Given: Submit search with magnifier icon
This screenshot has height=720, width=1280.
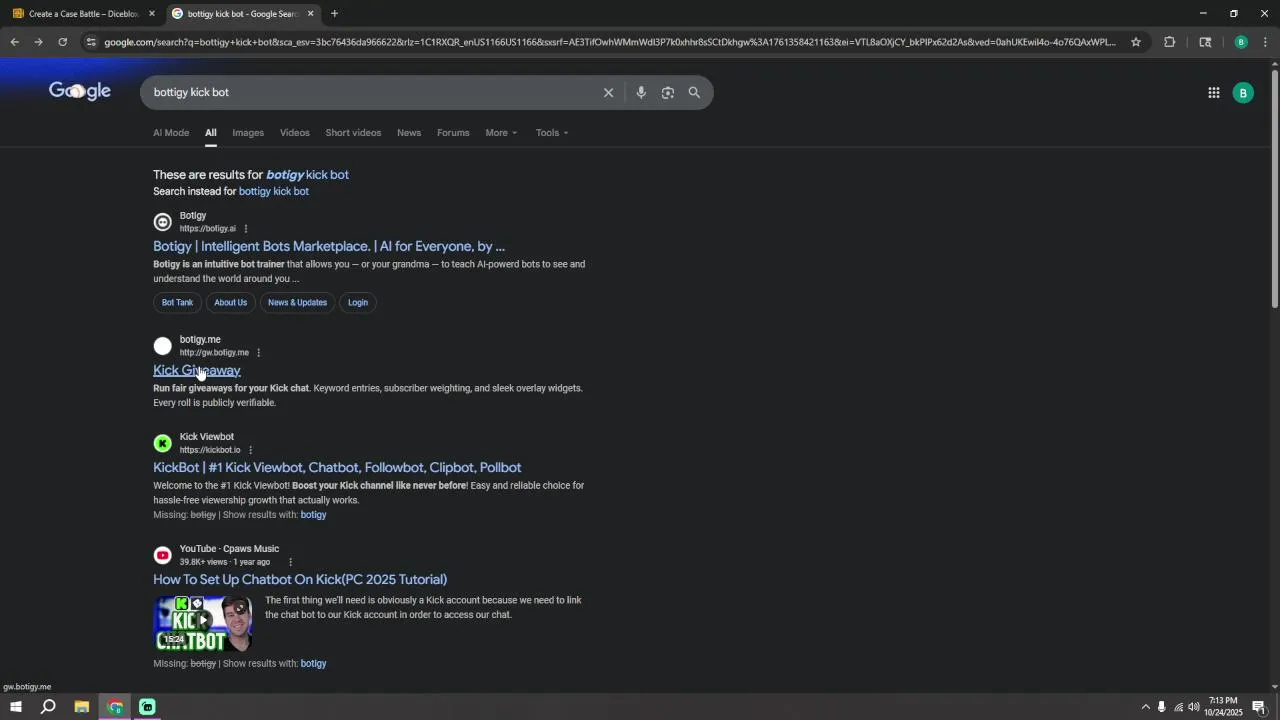Looking at the screenshot, I should (x=694, y=93).
